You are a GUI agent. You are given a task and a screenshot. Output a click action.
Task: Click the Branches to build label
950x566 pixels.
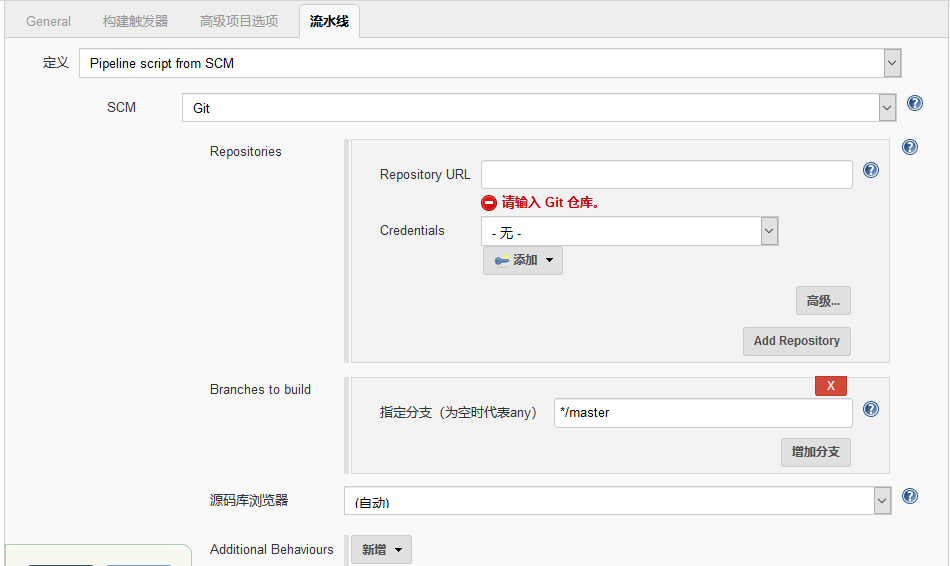tap(260, 390)
